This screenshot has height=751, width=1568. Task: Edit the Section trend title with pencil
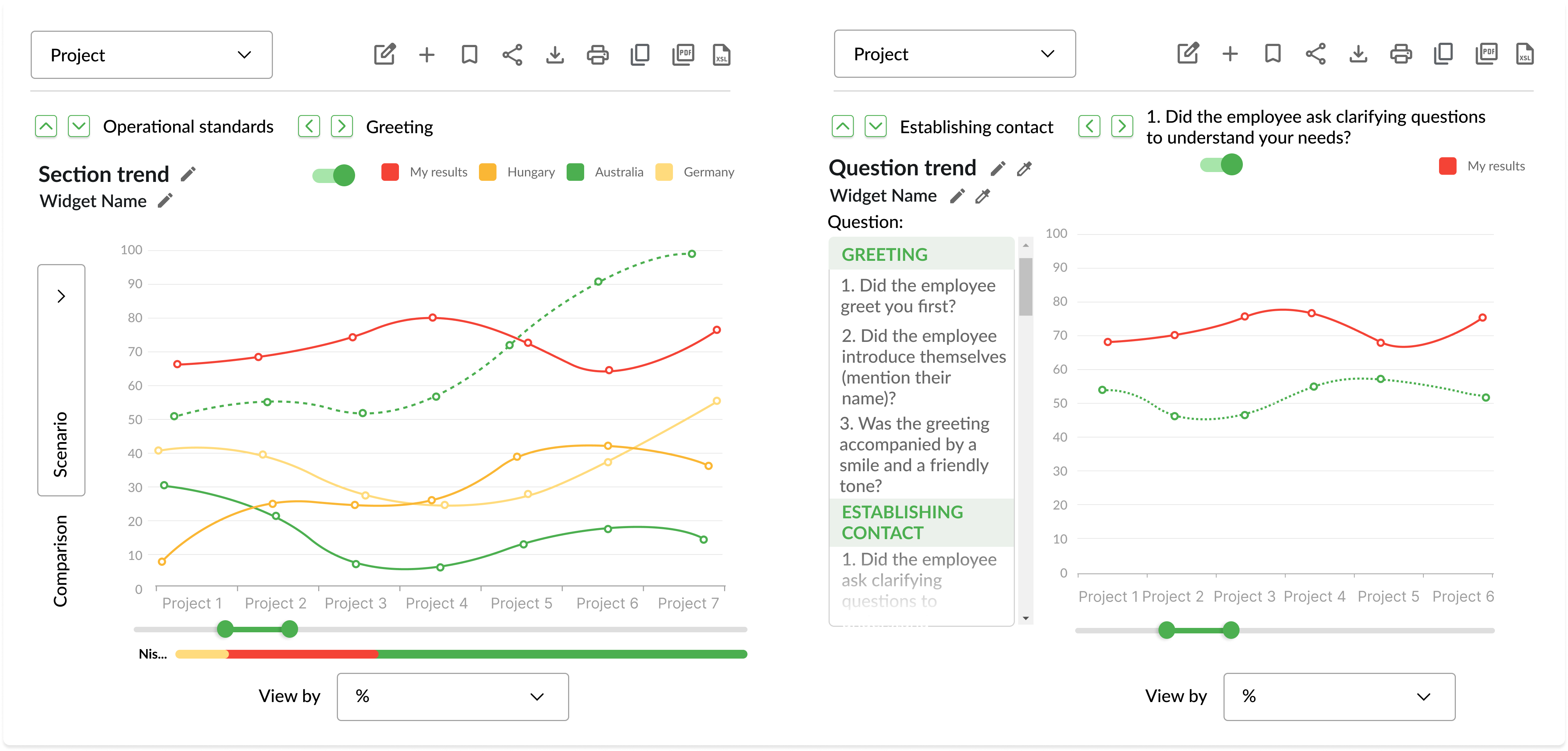click(x=189, y=175)
